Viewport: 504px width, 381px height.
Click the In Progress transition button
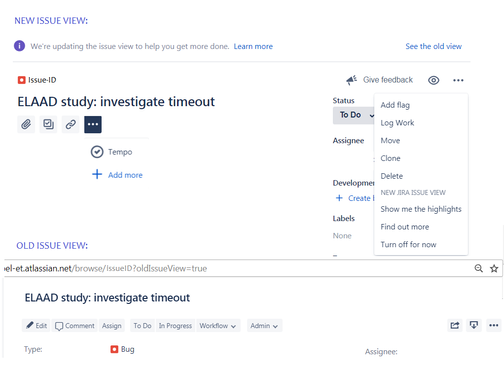point(175,326)
